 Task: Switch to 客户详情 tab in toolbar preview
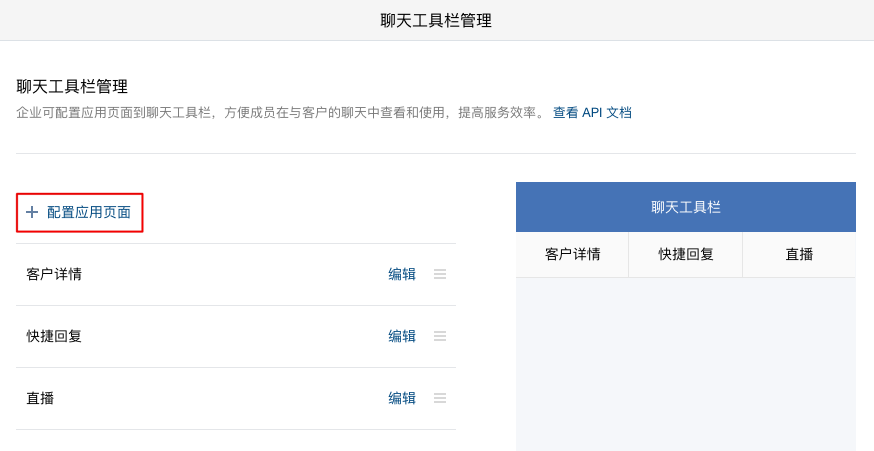pyautogui.click(x=572, y=254)
